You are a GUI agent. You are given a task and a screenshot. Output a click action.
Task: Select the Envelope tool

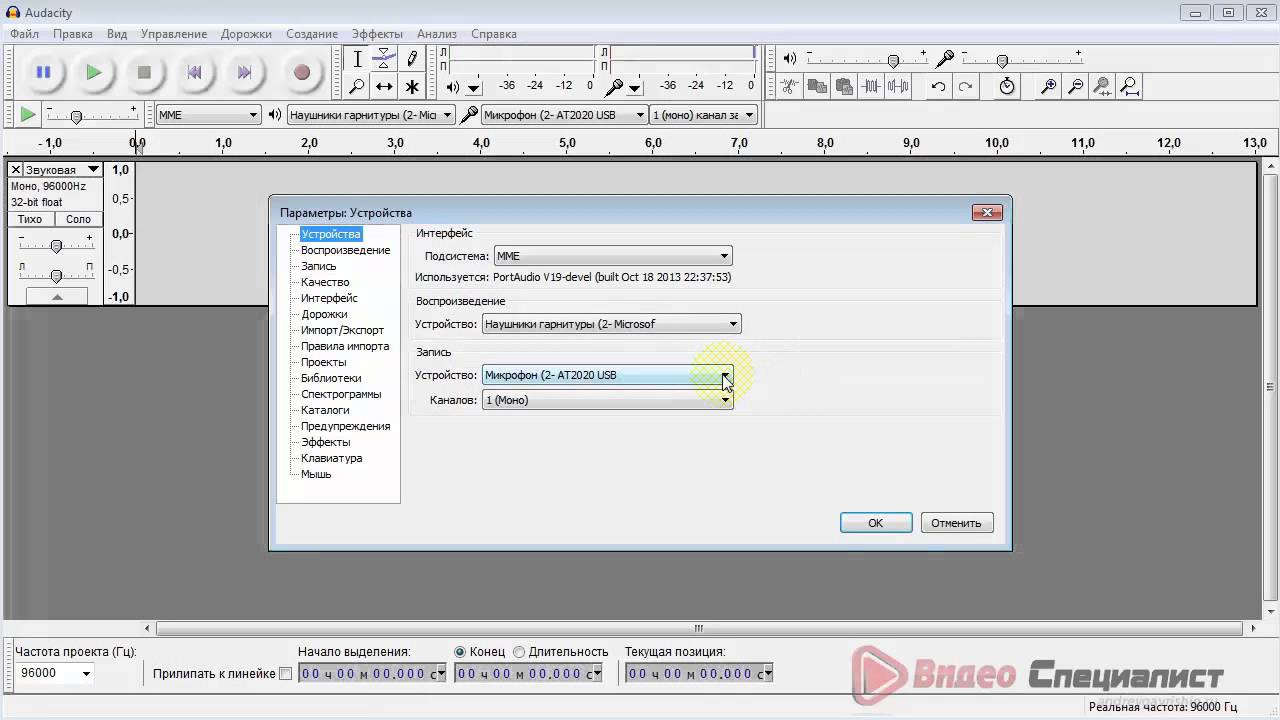(x=384, y=59)
